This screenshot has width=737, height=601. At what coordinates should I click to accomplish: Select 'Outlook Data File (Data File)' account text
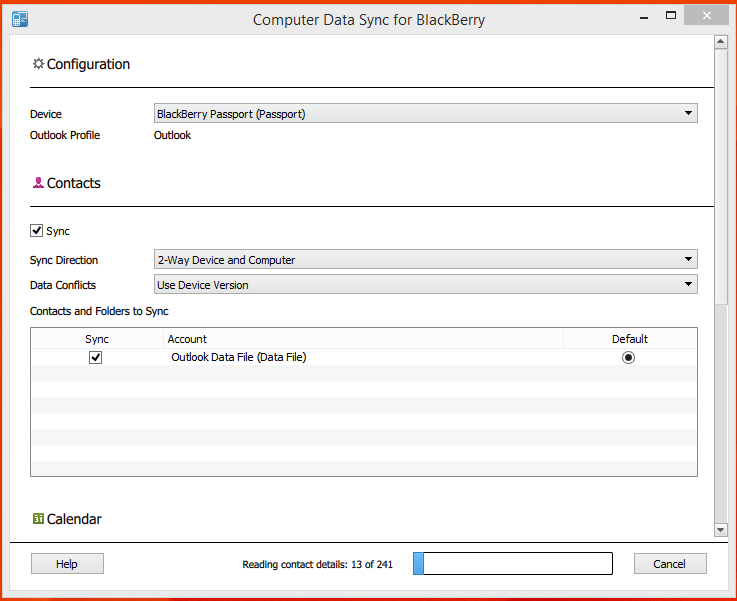(x=239, y=357)
